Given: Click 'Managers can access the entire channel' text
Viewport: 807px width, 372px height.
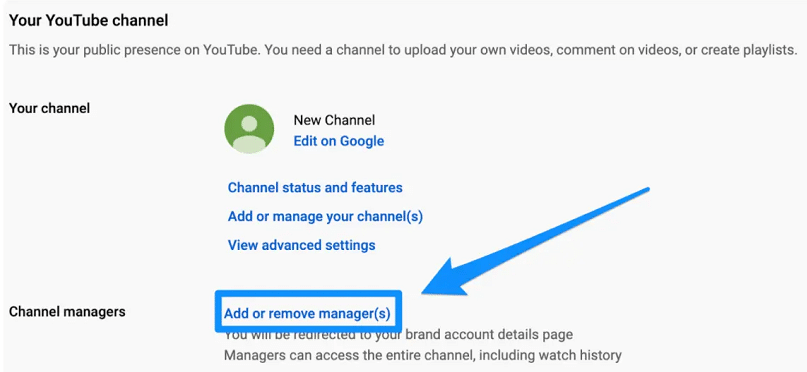Looking at the screenshot, I should [x=423, y=355].
